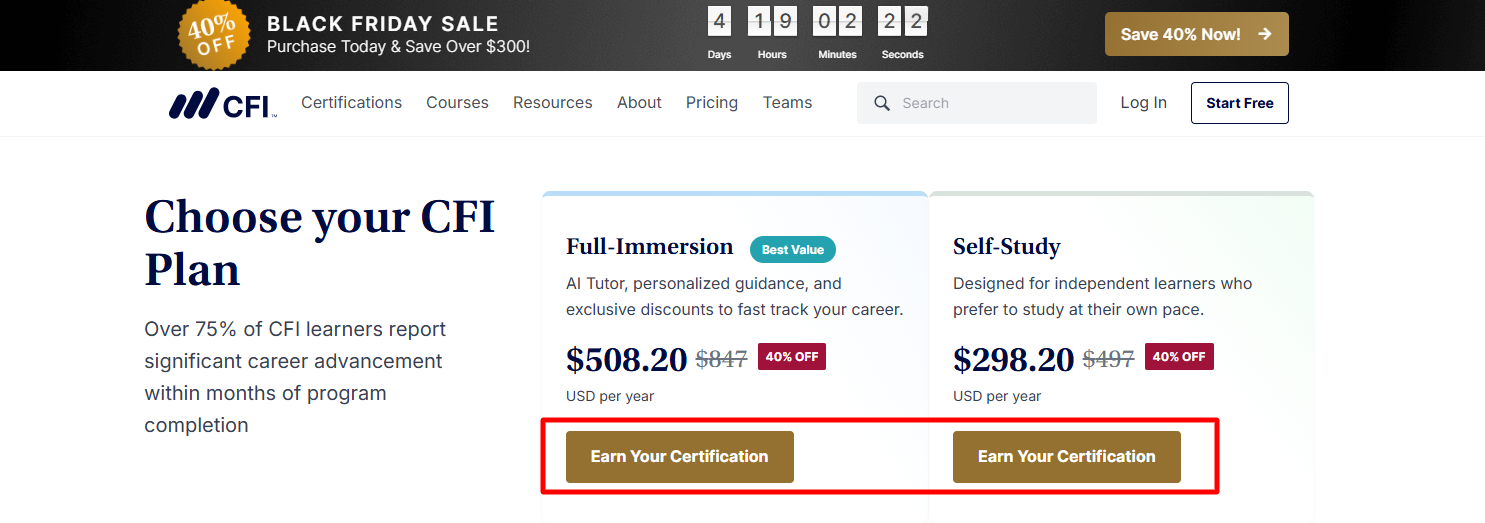The height and width of the screenshot is (523, 1485).
Task: Click the Seconds countdown timer tiles
Action: [902, 22]
